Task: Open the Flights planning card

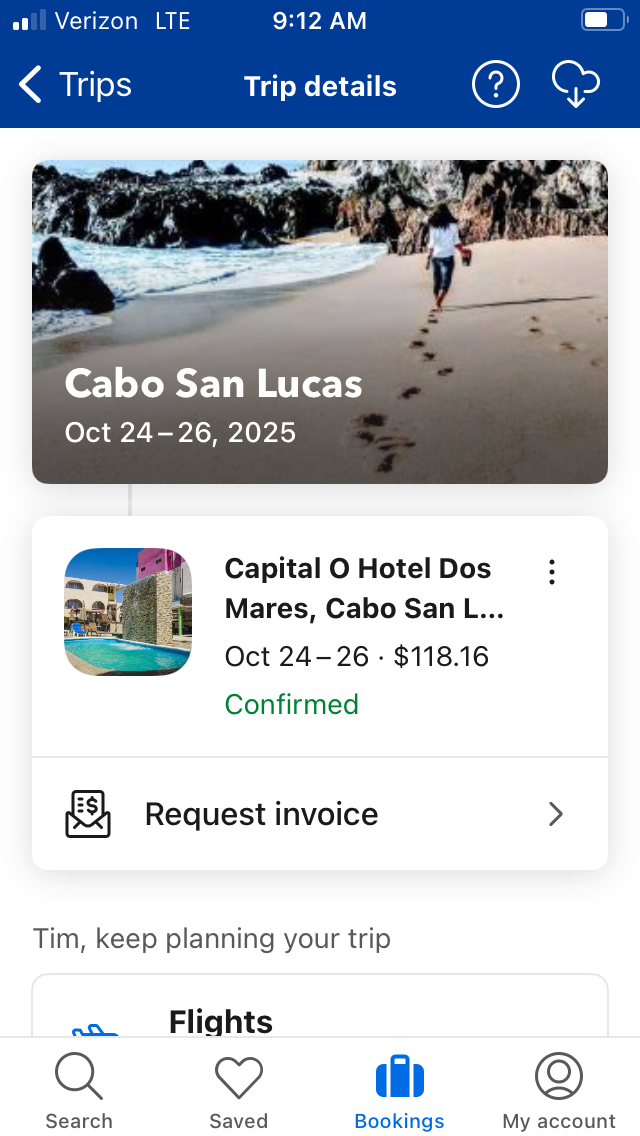Action: click(320, 1008)
